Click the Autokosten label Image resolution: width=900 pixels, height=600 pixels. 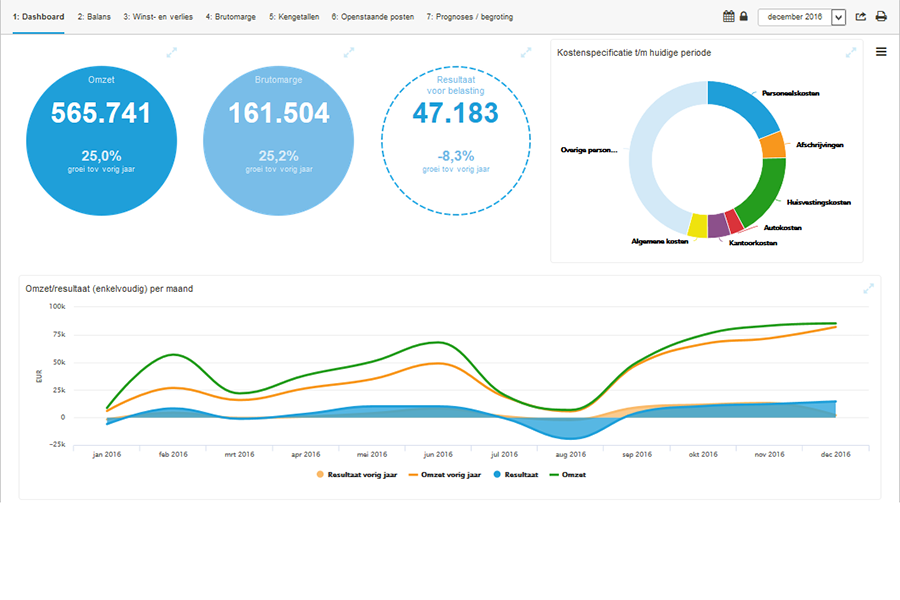tap(782, 227)
